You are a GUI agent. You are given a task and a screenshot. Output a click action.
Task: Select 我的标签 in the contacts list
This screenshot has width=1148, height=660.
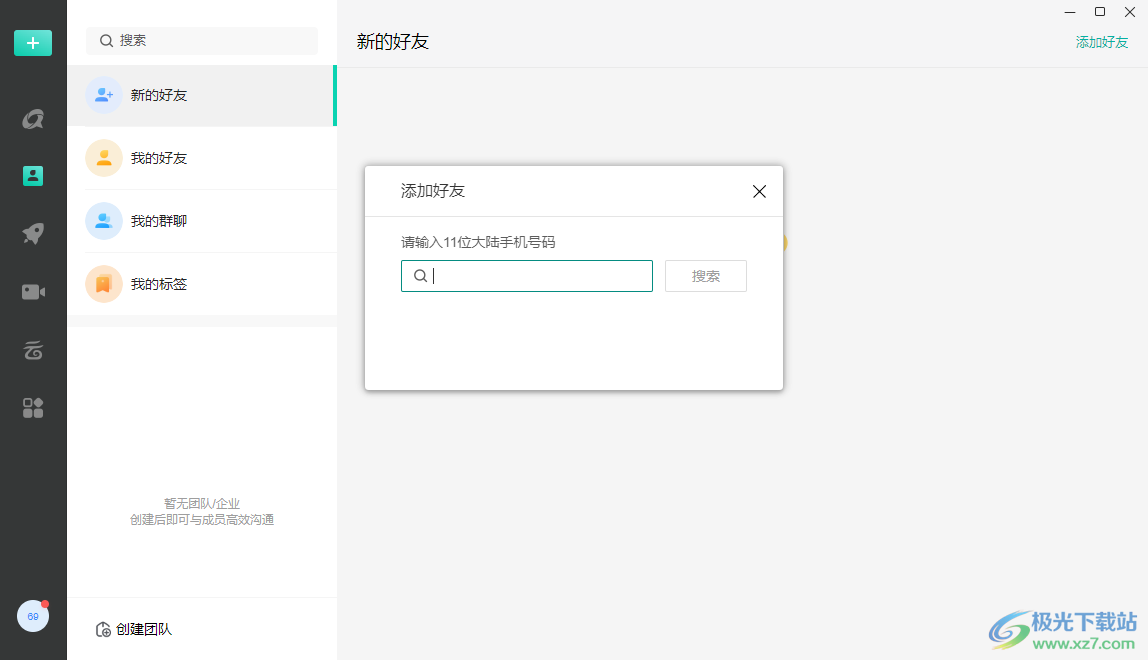202,284
